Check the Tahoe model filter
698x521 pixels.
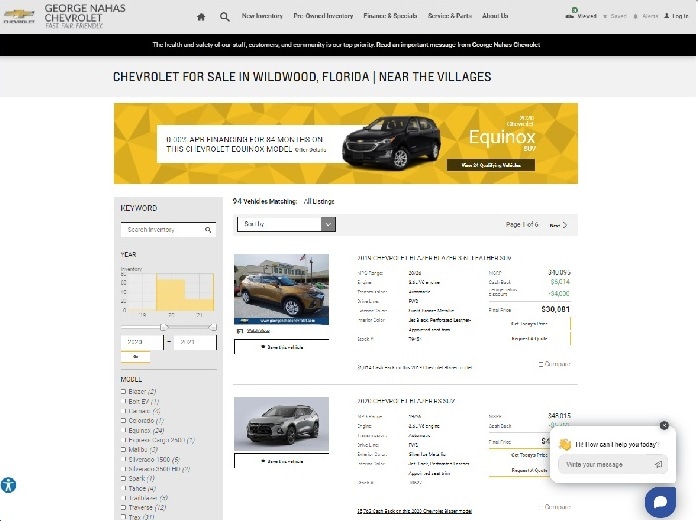coord(123,488)
